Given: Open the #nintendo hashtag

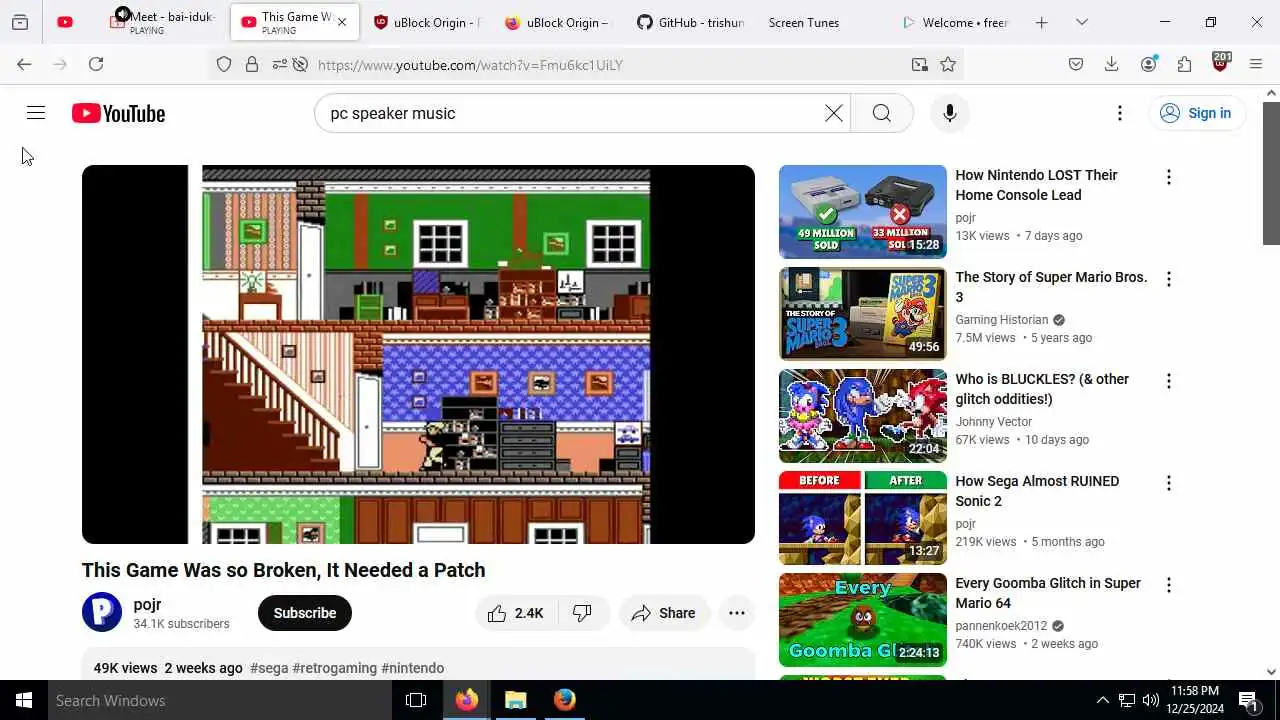Looking at the screenshot, I should (413, 668).
